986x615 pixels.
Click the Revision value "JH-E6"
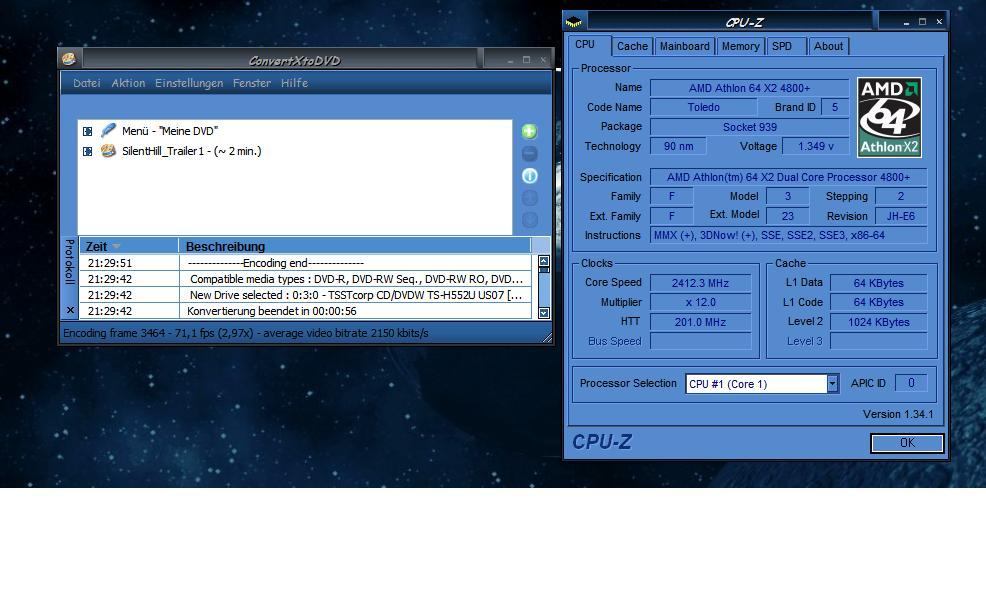click(x=900, y=216)
